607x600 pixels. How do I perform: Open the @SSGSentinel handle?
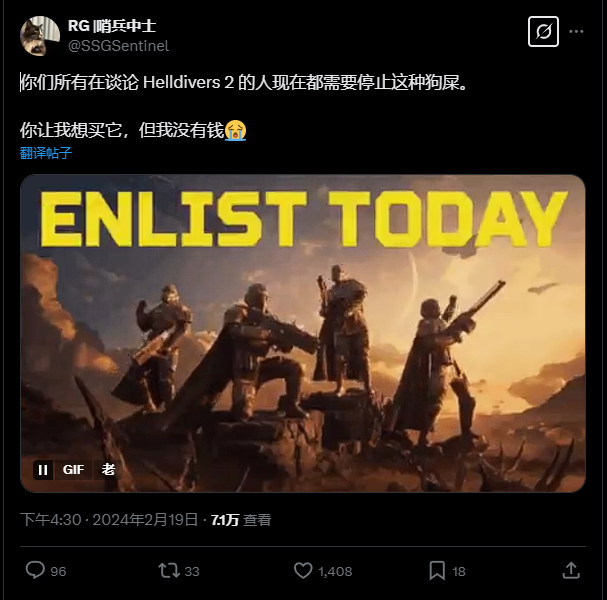118,46
